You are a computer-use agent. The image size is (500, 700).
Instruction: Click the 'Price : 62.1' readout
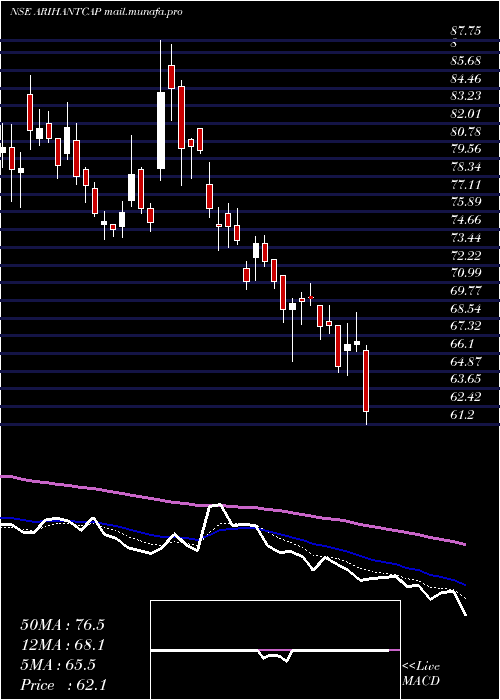point(62,685)
